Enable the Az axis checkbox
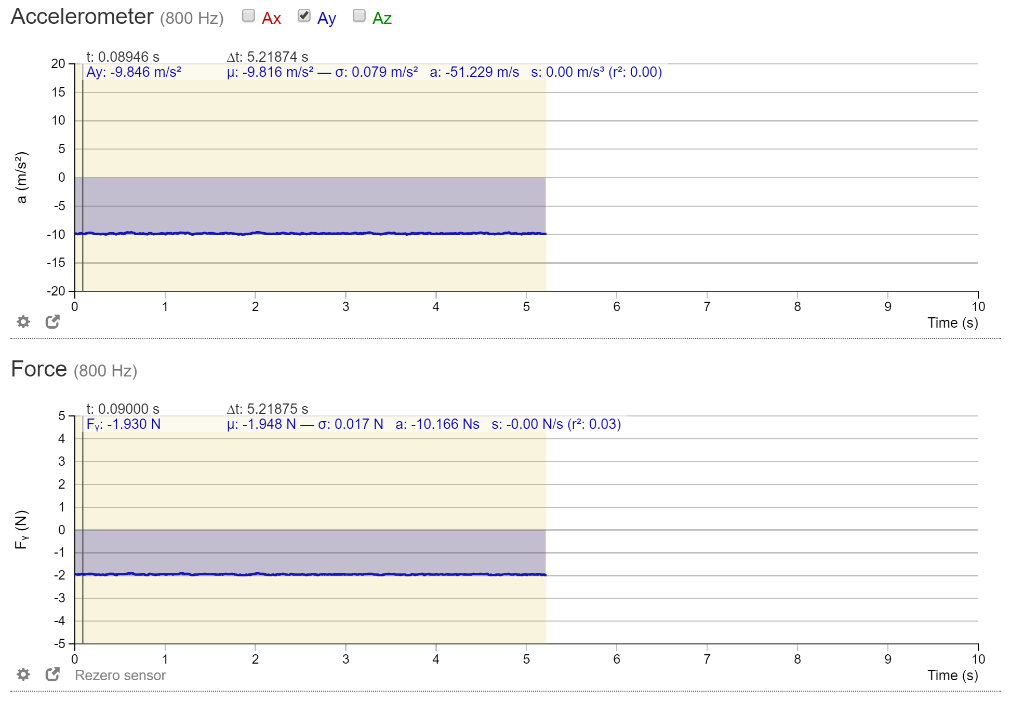The width and height of the screenshot is (1024, 714). 359,16
